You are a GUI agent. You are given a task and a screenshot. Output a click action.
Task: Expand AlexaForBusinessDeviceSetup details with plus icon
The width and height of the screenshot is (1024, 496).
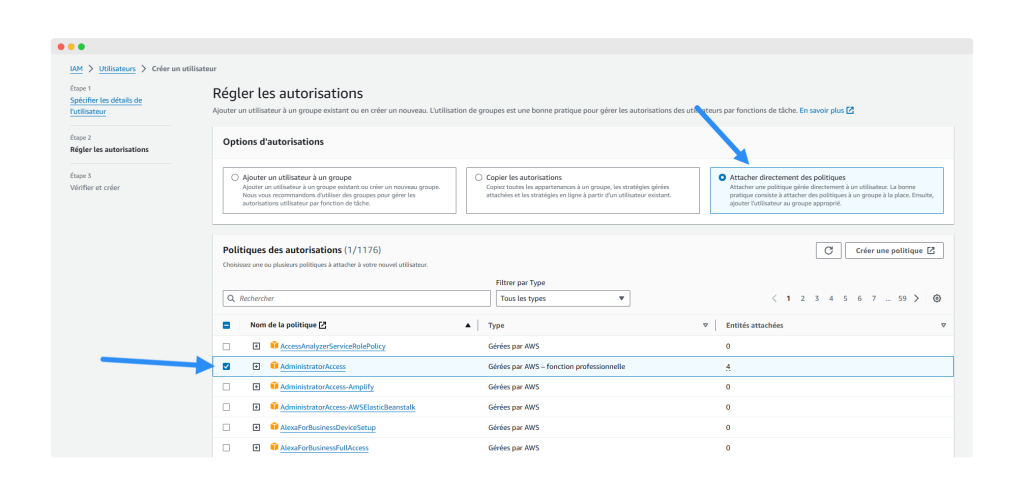pyautogui.click(x=257, y=427)
